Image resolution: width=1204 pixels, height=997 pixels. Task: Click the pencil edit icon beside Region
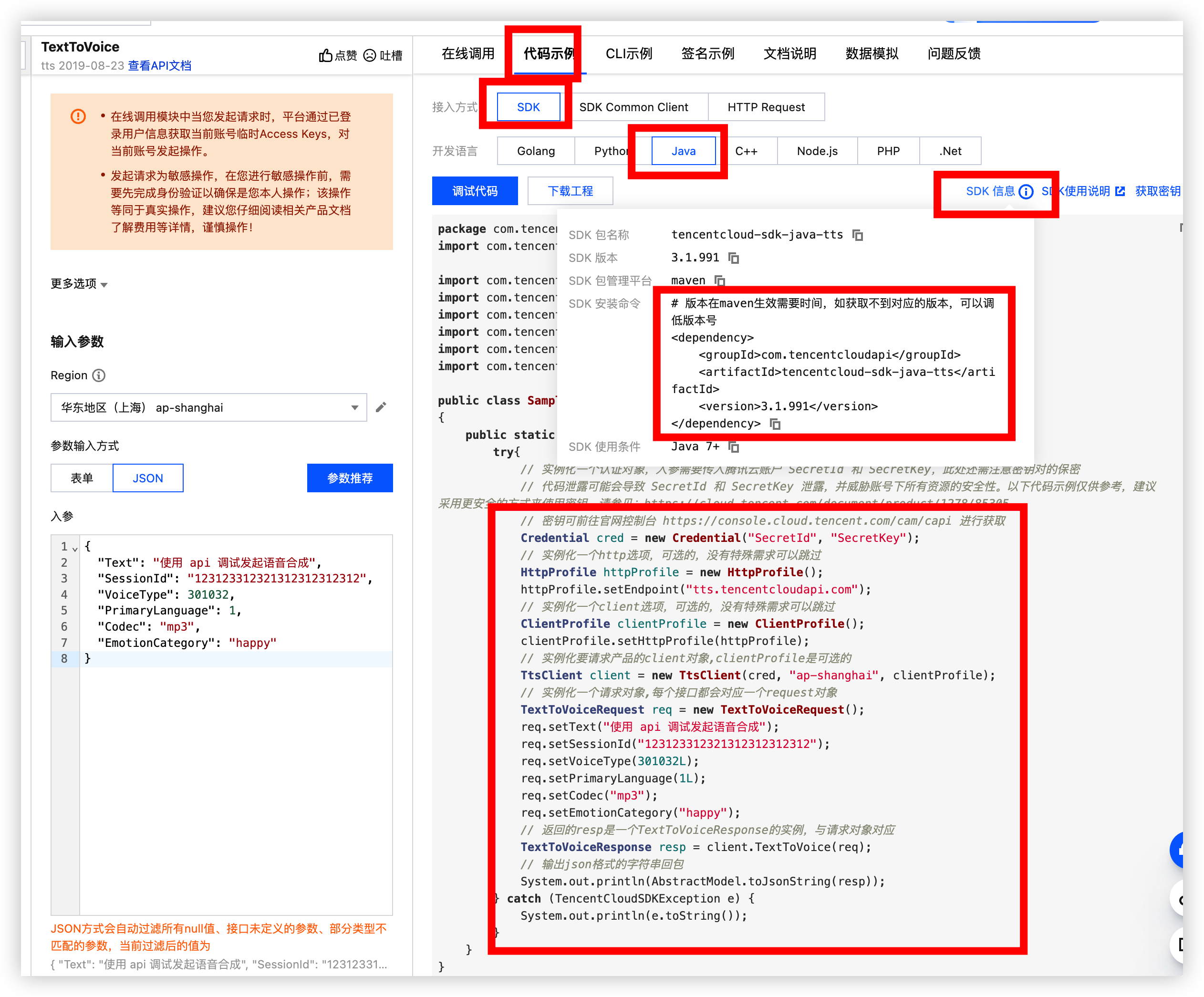click(x=381, y=407)
